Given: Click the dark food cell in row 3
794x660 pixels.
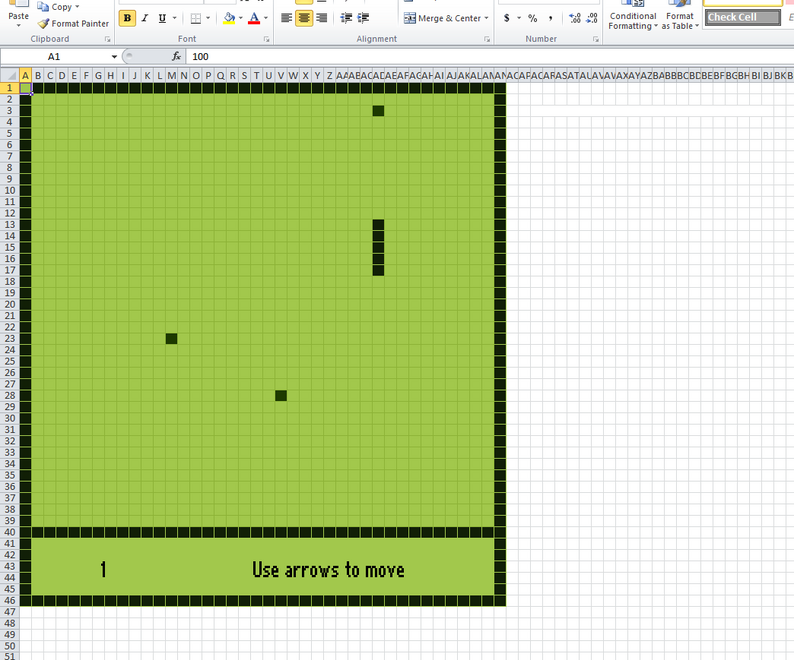Looking at the screenshot, I should 378,111.
